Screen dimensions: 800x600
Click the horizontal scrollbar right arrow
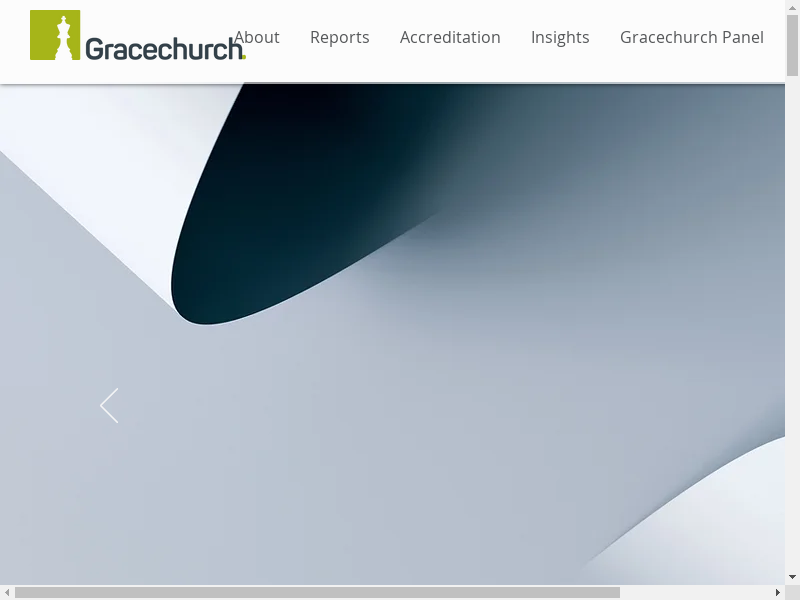click(777, 592)
